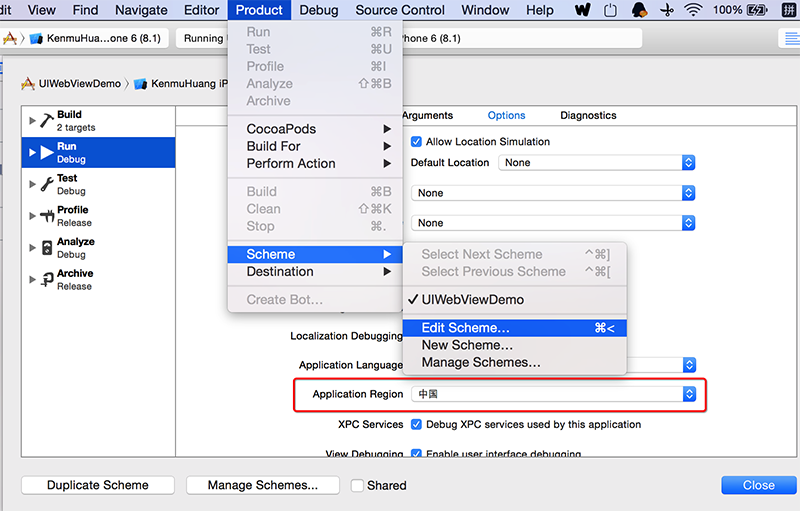
Task: Open the Source Control menu
Action: (400, 10)
